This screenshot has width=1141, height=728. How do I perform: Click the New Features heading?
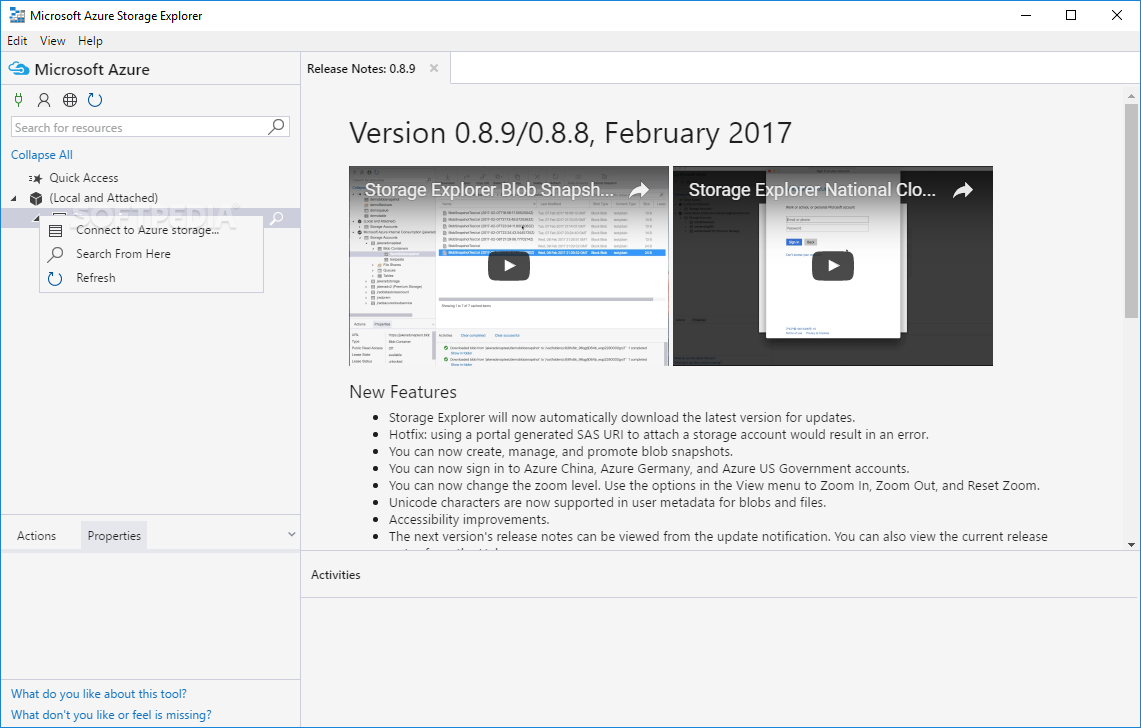point(403,392)
